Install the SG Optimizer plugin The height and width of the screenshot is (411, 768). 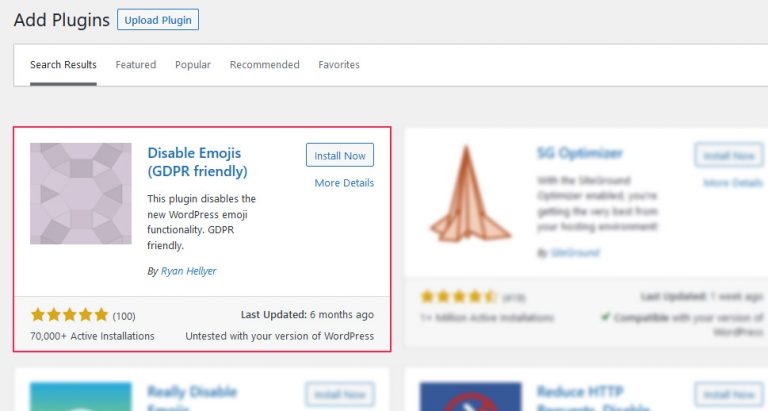729,155
